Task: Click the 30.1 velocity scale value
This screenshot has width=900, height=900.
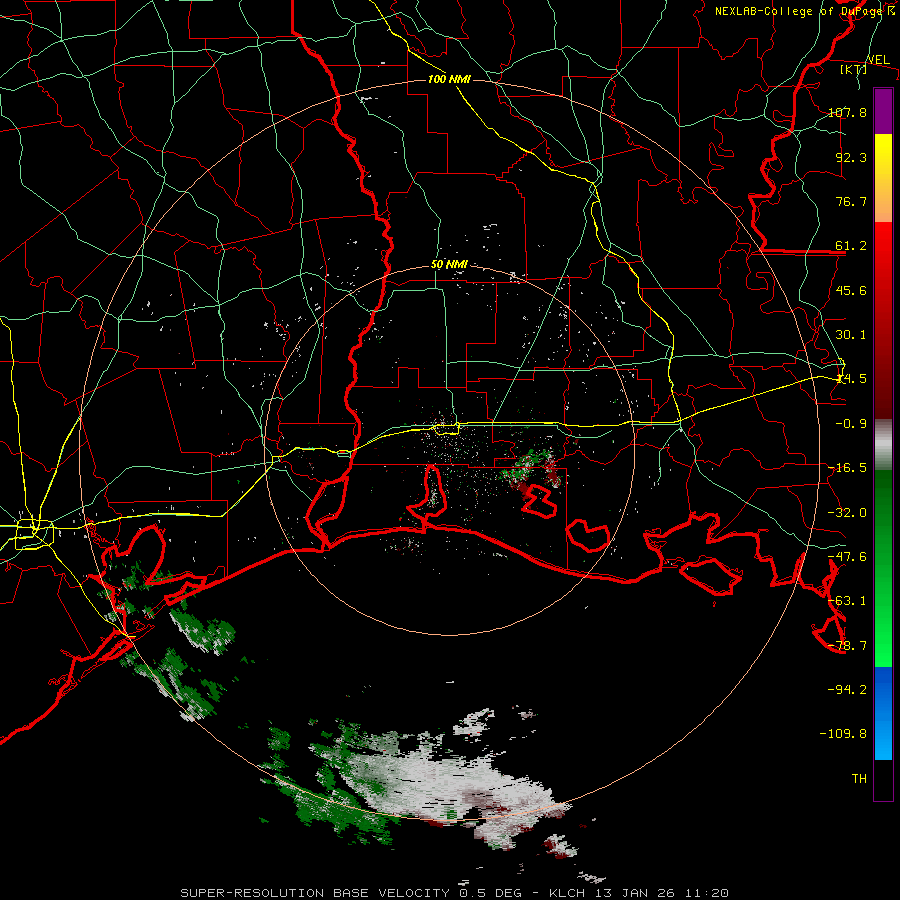Action: pos(851,334)
